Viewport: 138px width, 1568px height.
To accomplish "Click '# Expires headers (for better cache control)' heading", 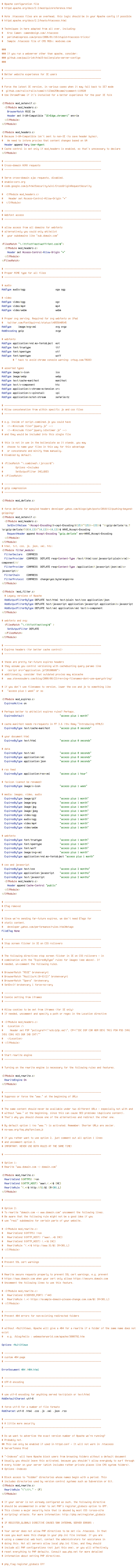I will pyautogui.click(x=32, y=650).
